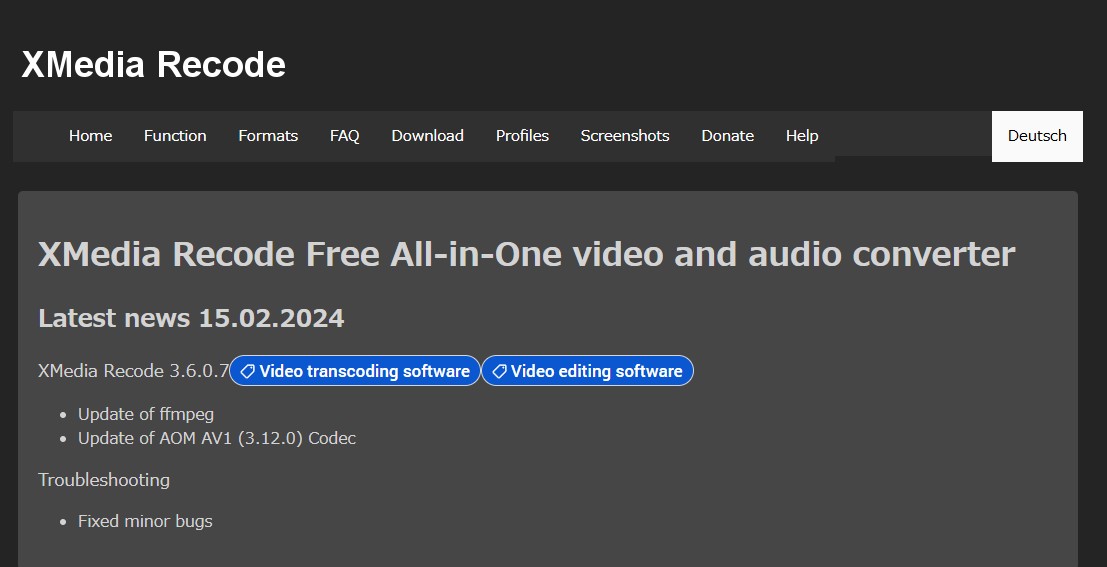The width and height of the screenshot is (1107, 567).
Task: Click the Update of ffmpeg list item
Action: tap(145, 414)
